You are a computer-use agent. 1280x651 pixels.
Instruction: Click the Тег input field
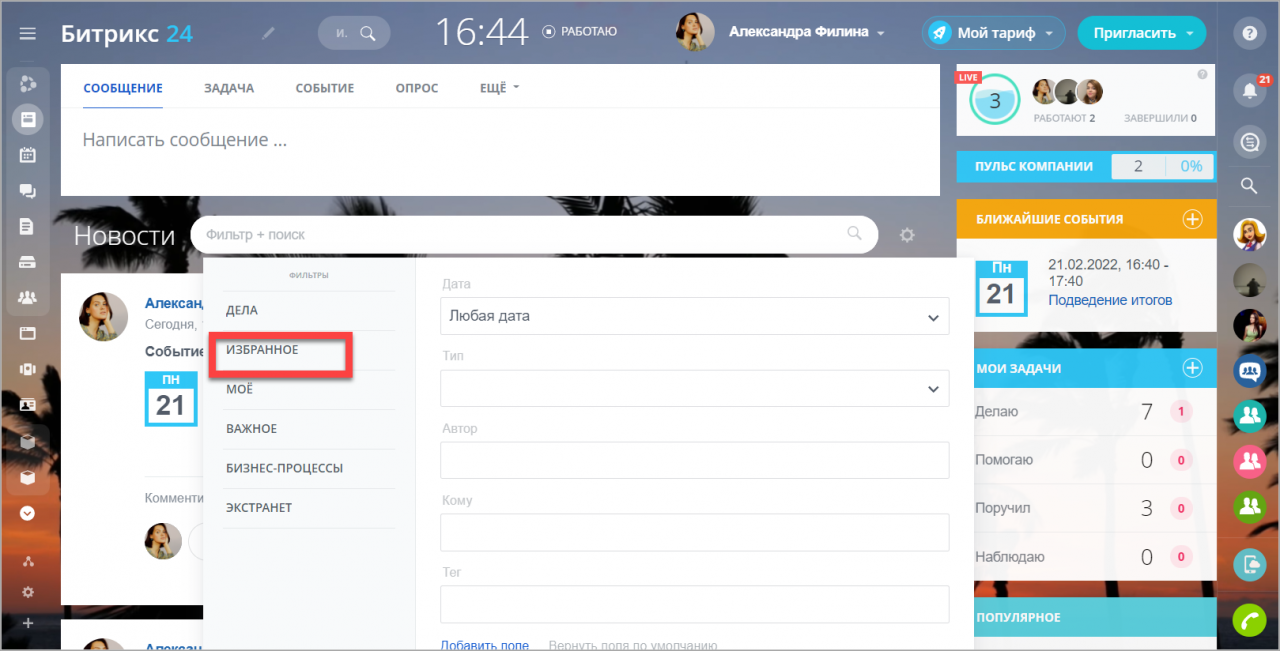(694, 604)
